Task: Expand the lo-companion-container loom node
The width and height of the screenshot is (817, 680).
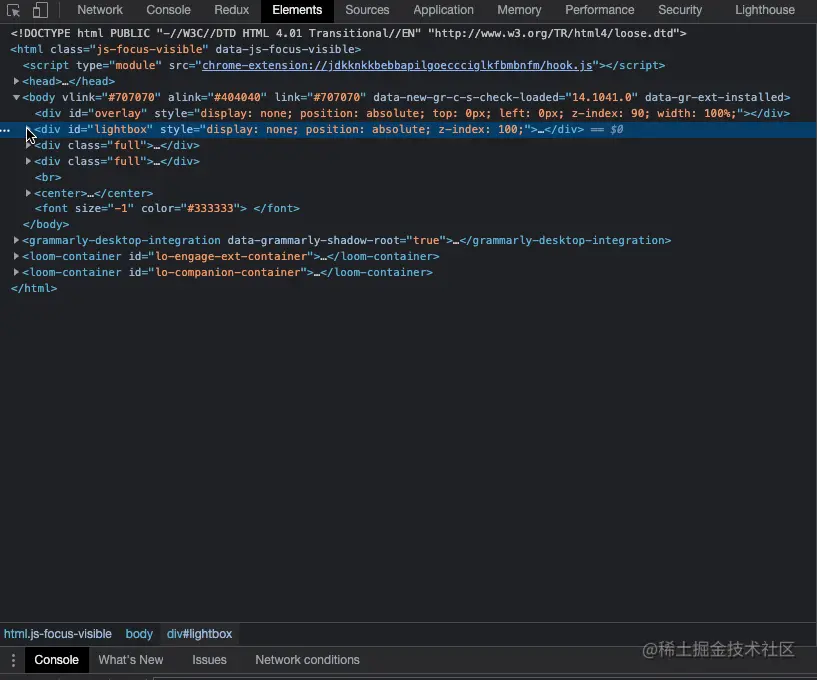Action: pos(16,273)
